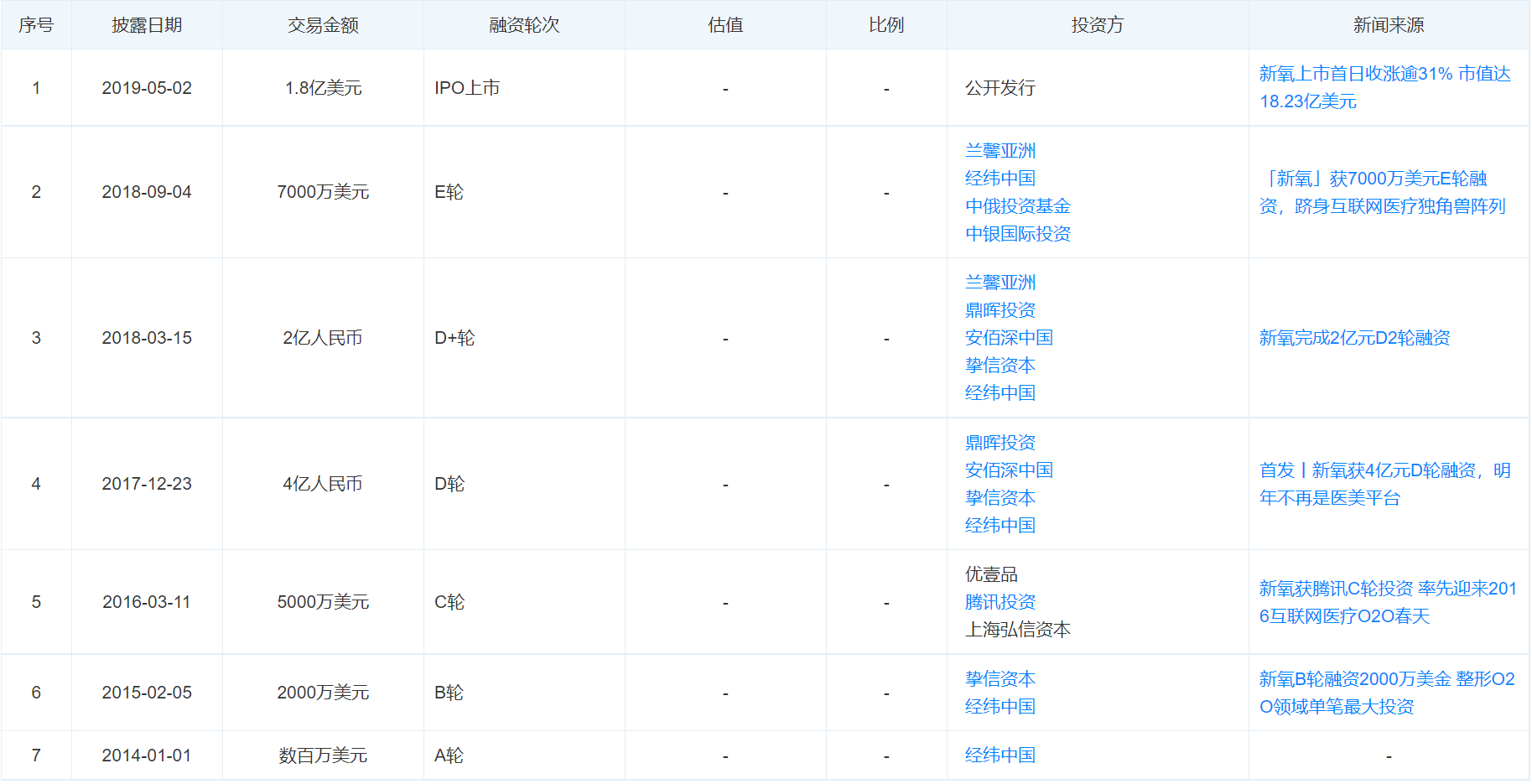
Task: Click the 数百万美元 amount cell
Action: click(323, 755)
